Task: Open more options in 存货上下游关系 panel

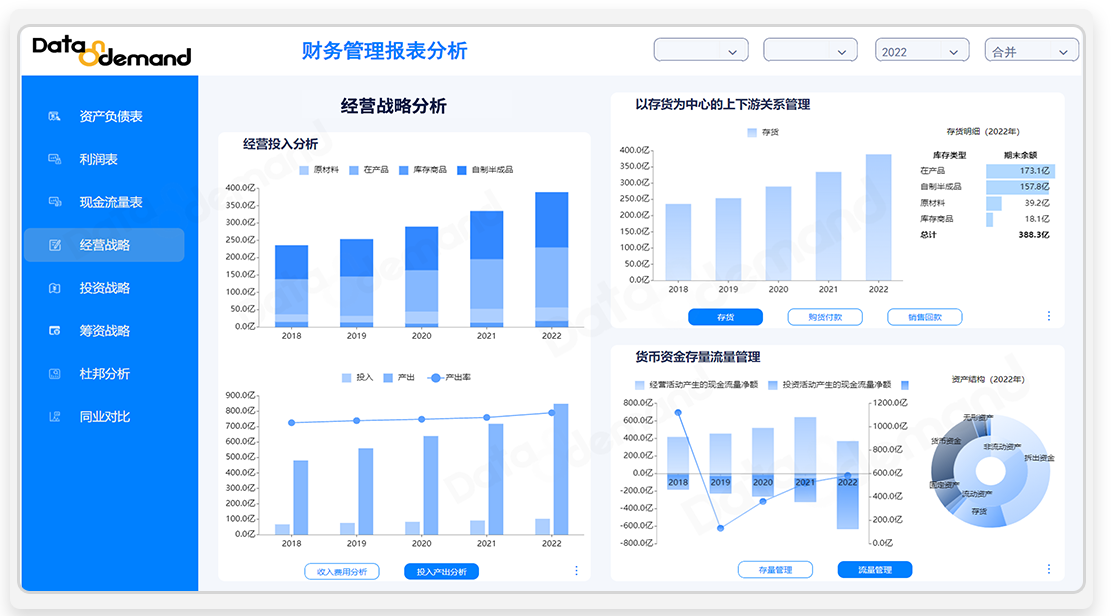Action: 1049,316
